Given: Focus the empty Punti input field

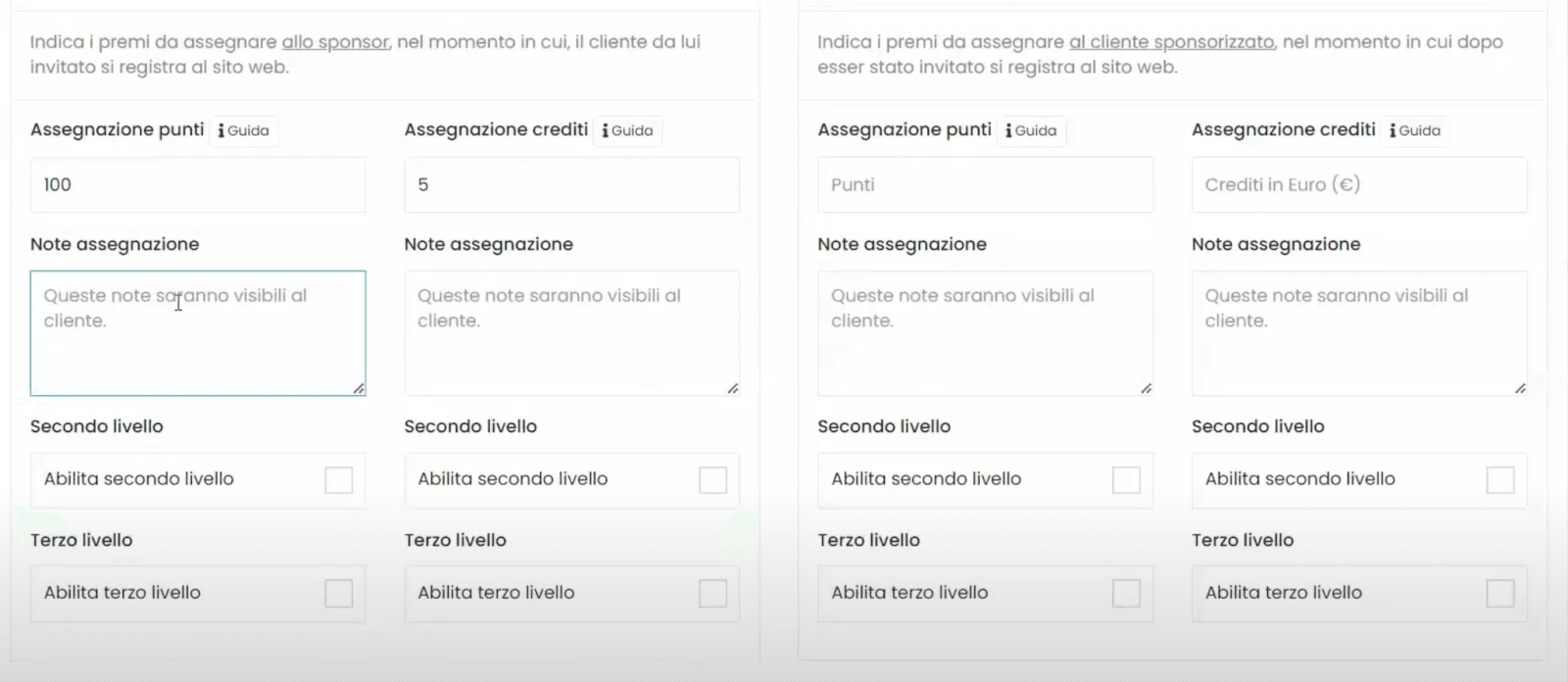Looking at the screenshot, I should [985, 185].
